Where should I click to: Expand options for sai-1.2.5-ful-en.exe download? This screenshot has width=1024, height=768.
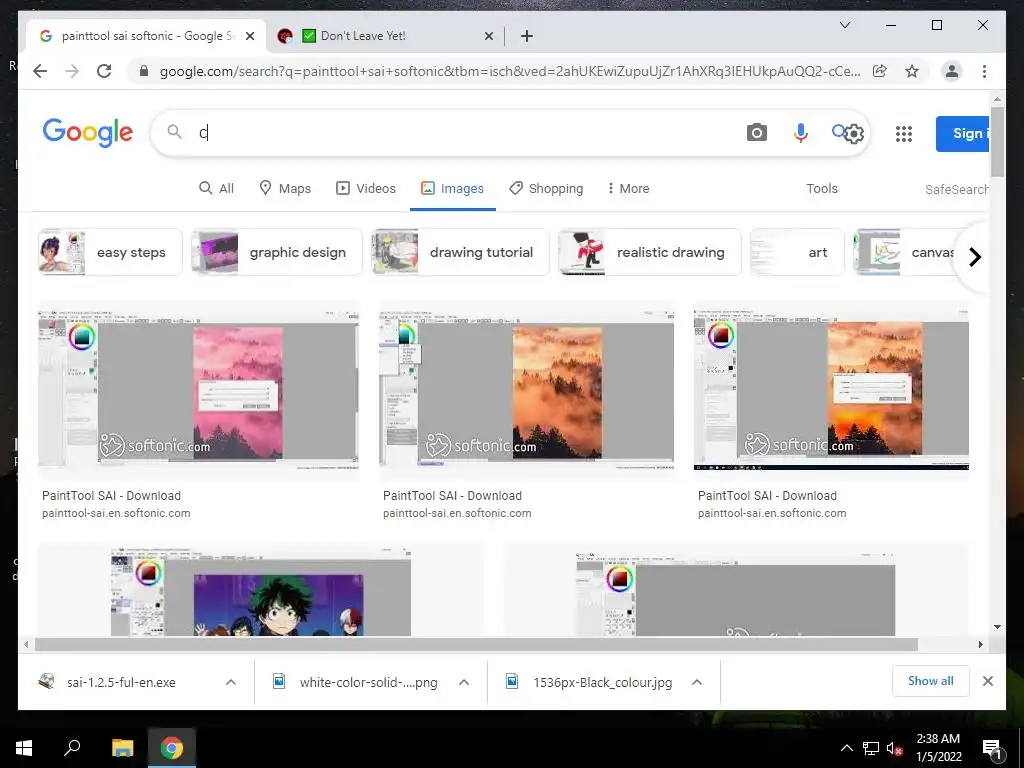point(231,682)
